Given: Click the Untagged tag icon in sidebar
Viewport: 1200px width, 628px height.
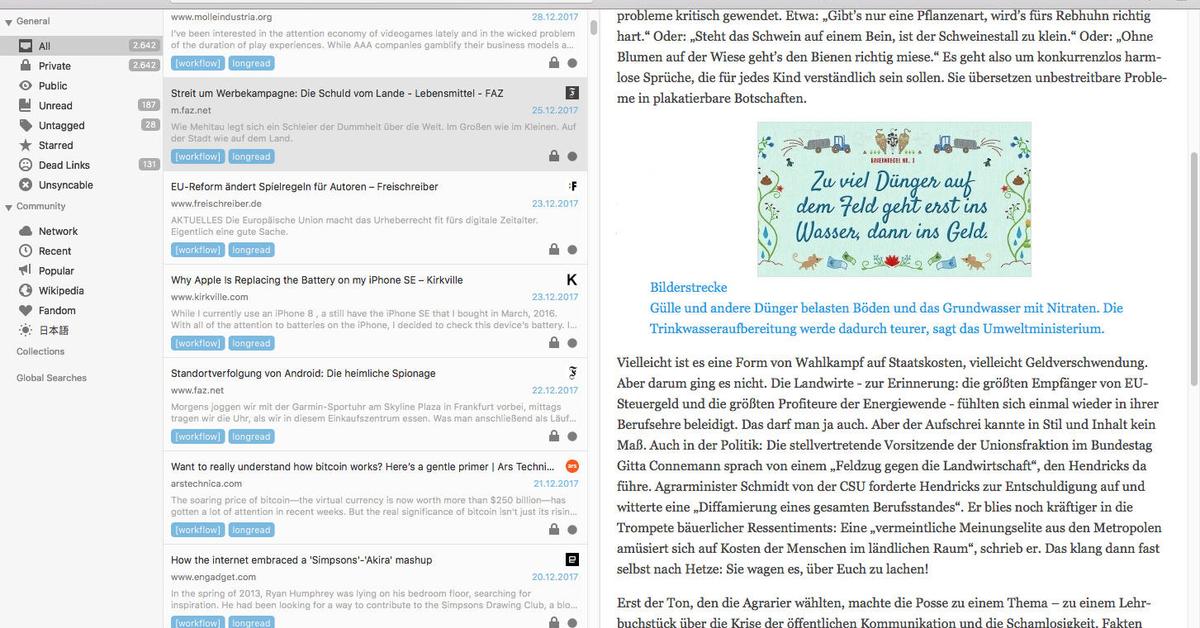Looking at the screenshot, I should pyautogui.click(x=26, y=126).
